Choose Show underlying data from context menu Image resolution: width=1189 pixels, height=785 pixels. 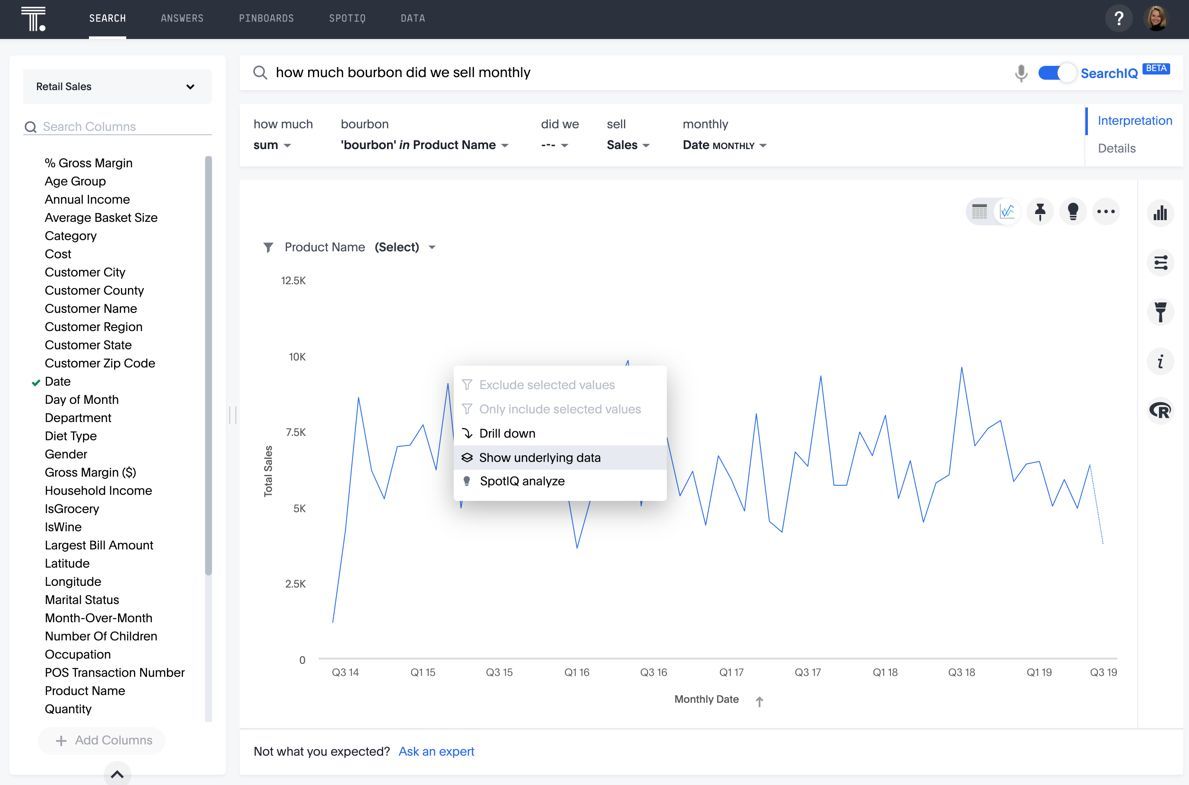click(540, 457)
